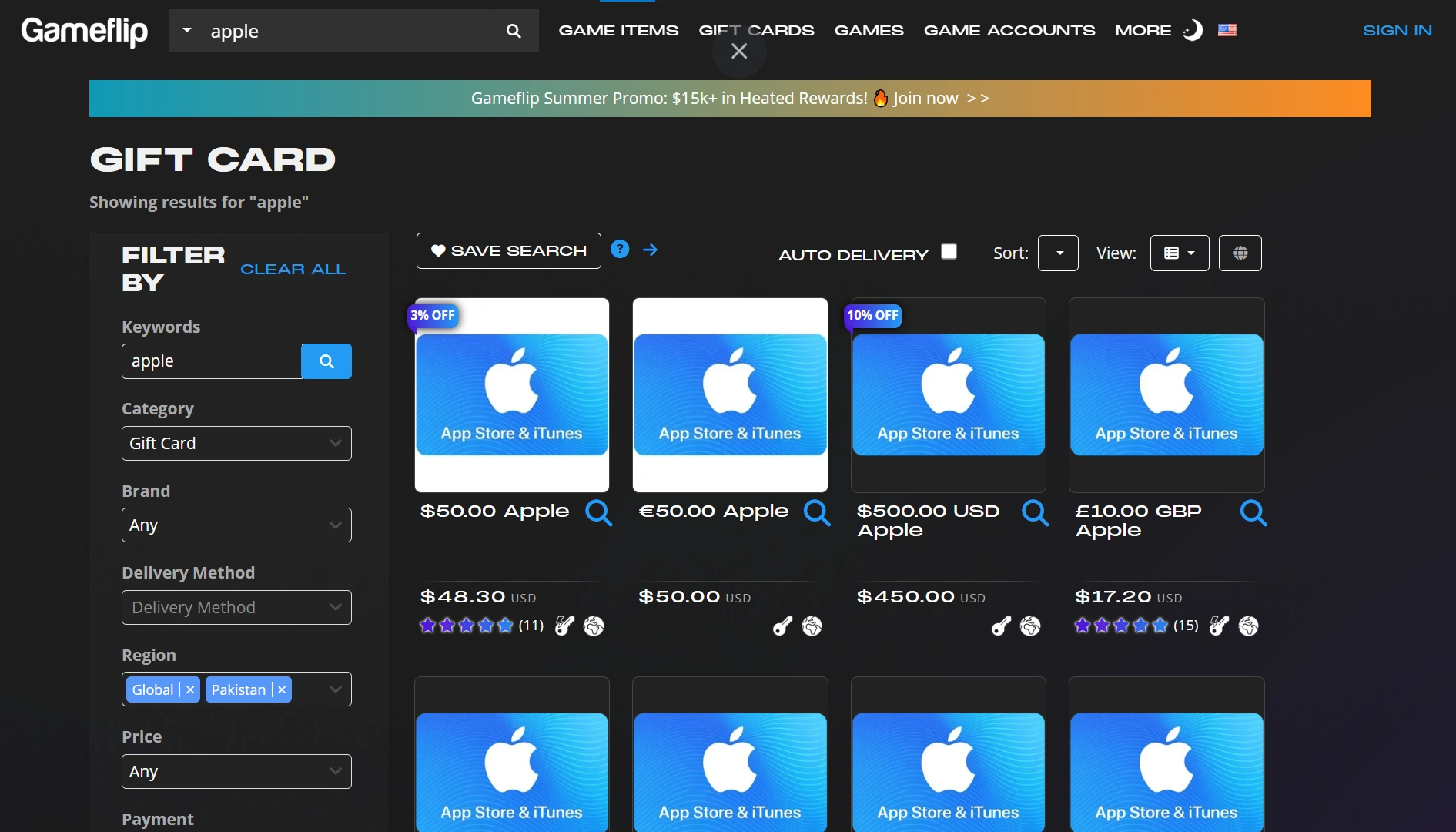
Task: Click the key icon on $50.00 USD listing
Action: (782, 626)
